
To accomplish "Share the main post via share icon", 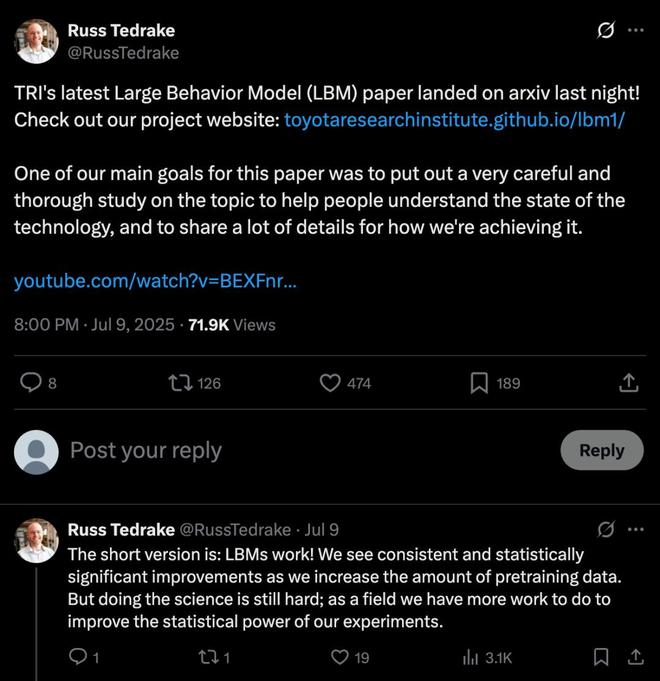I will pos(628,383).
